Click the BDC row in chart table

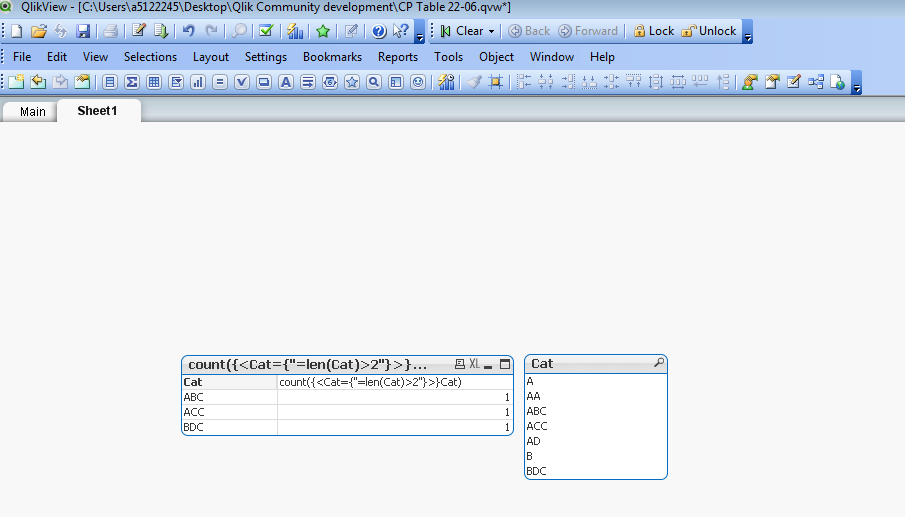point(347,428)
